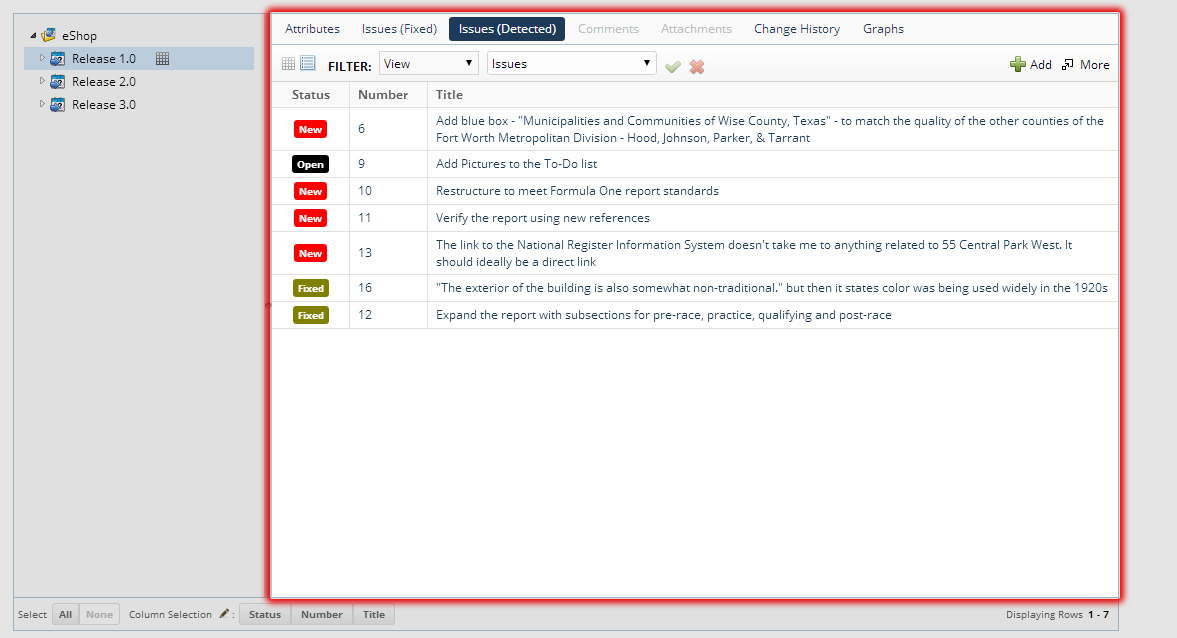The width and height of the screenshot is (1177, 638).
Task: Open issue Verify the report using new references
Action: pyautogui.click(x=543, y=218)
